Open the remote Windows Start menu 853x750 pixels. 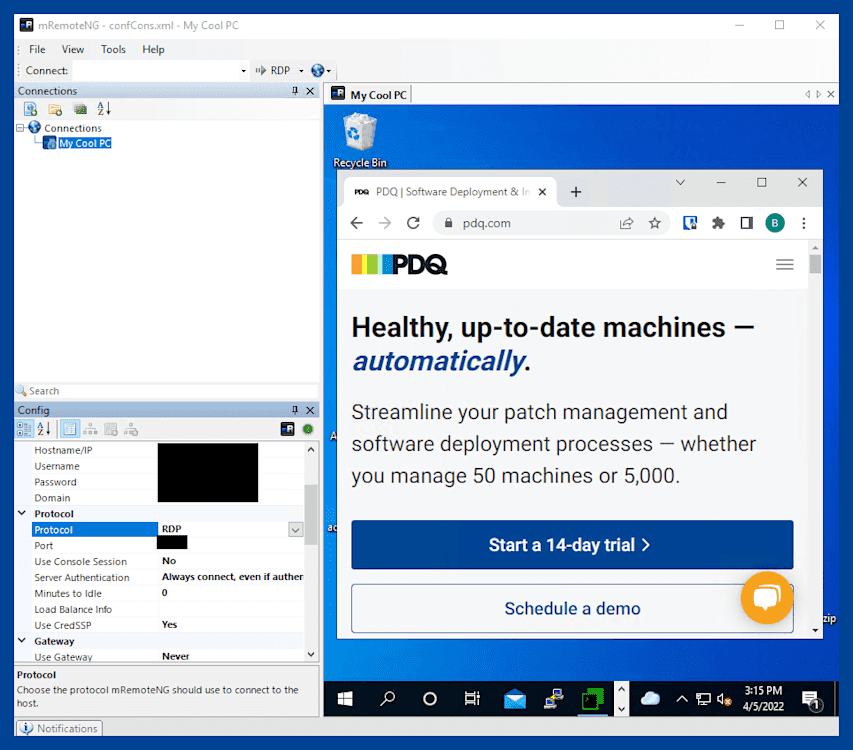345,698
